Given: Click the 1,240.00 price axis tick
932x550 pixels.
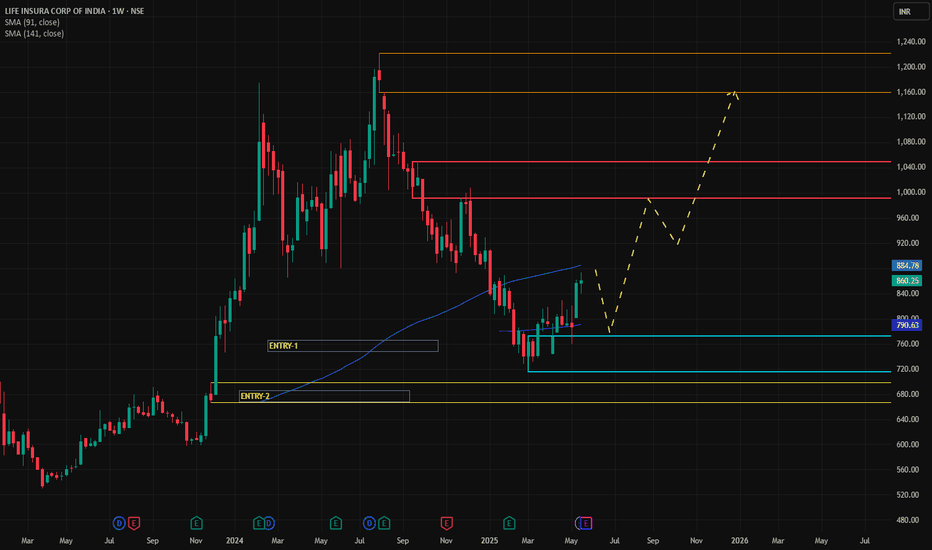Looking at the screenshot, I should tap(911, 42).
